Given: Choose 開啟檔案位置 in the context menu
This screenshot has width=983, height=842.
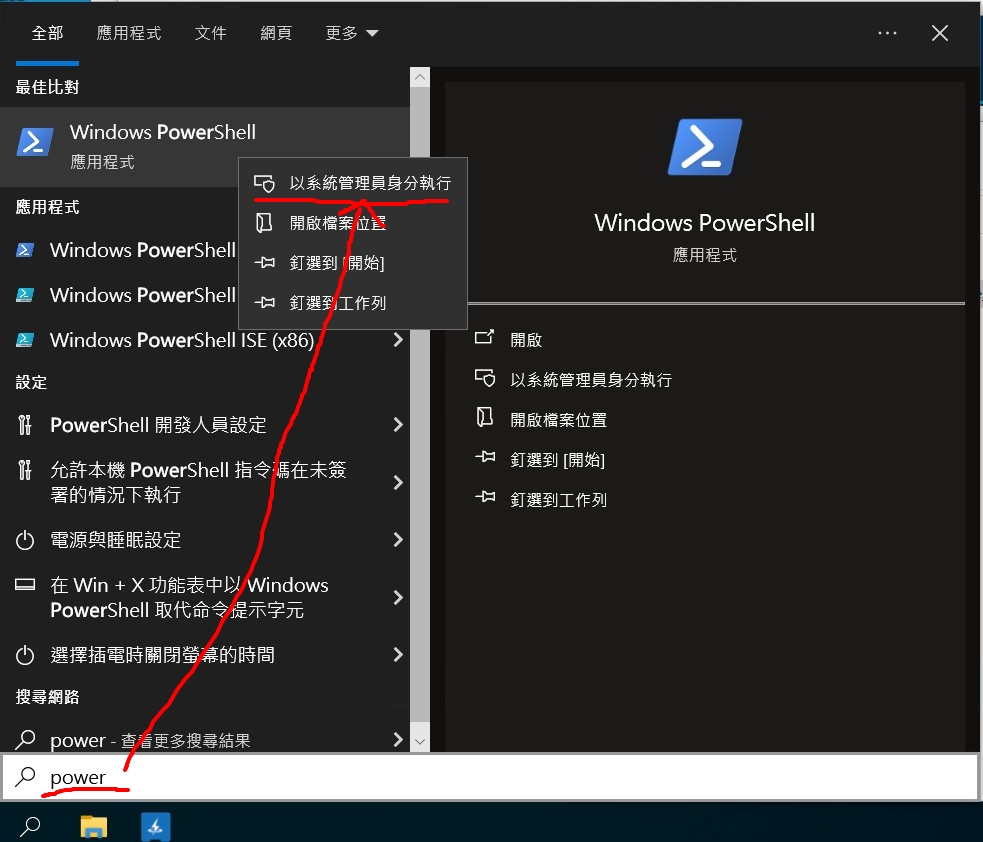Looking at the screenshot, I should (x=353, y=223).
